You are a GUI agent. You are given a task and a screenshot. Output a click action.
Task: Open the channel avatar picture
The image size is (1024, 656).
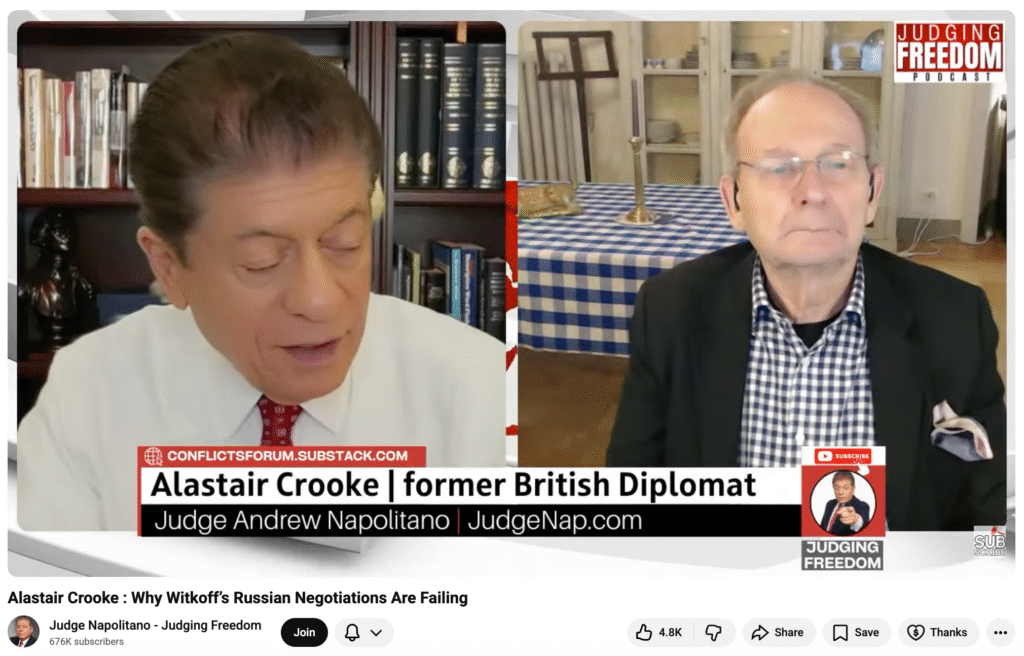click(x=24, y=631)
